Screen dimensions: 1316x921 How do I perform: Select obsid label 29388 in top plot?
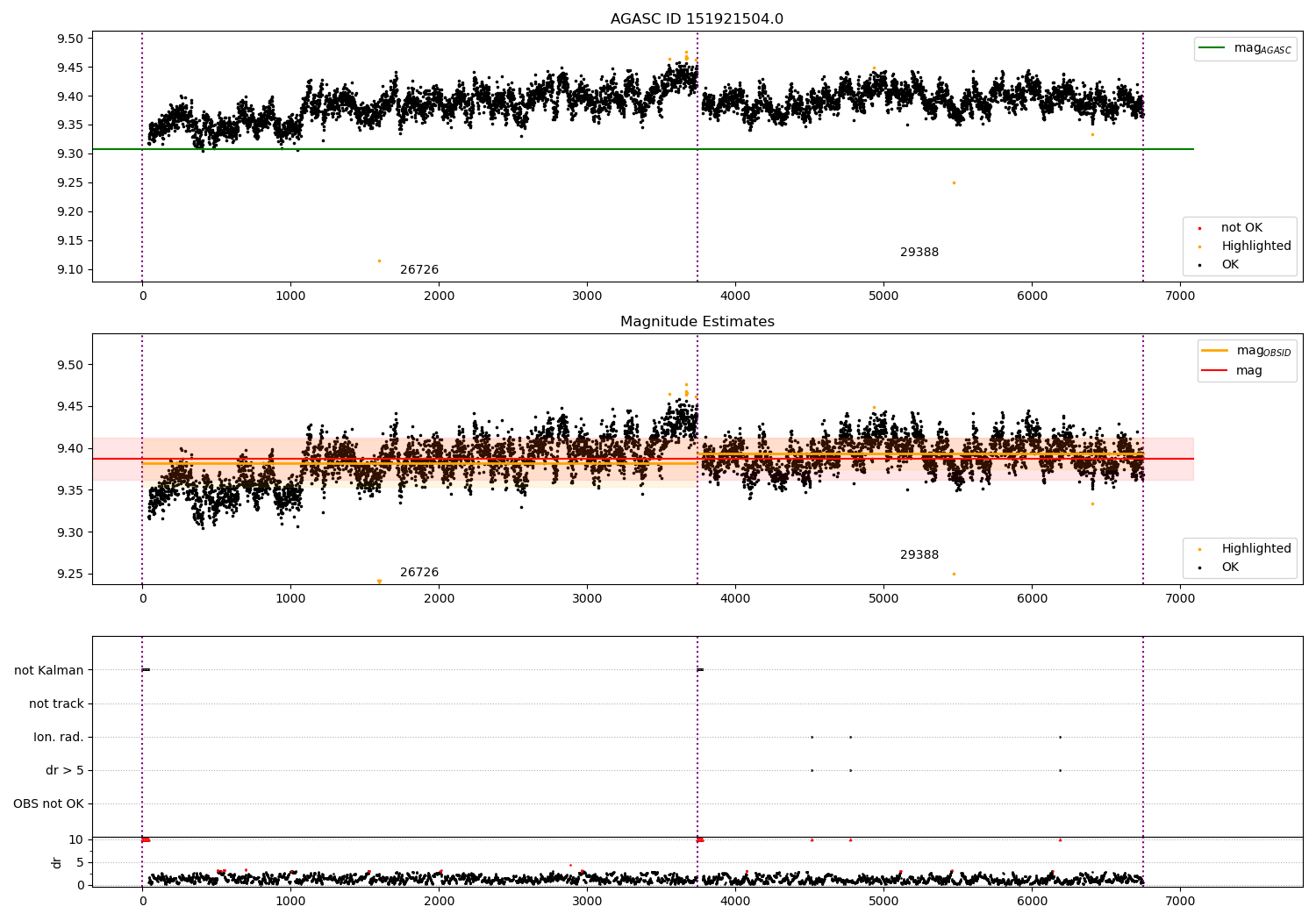tap(919, 253)
